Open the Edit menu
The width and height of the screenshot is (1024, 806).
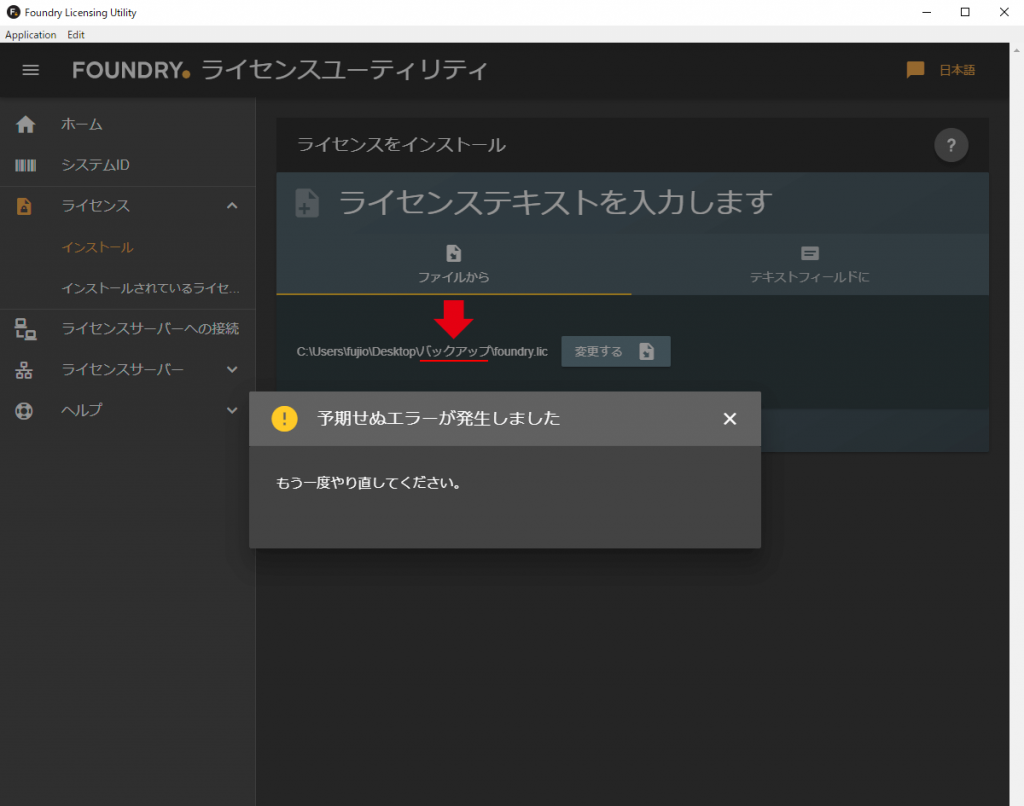[x=76, y=35]
